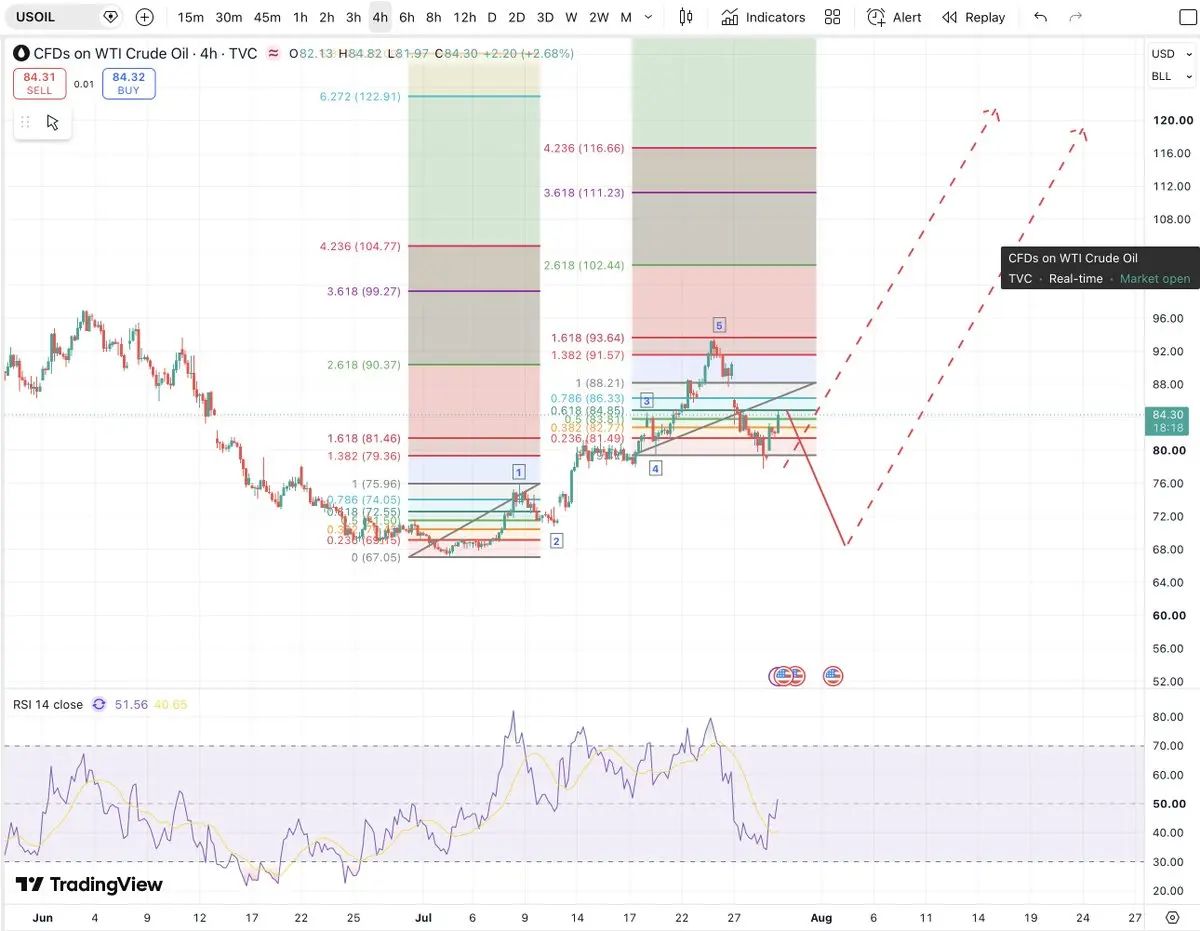Click the Elliott wave label 1
The image size is (1200, 931).
pyautogui.click(x=519, y=472)
